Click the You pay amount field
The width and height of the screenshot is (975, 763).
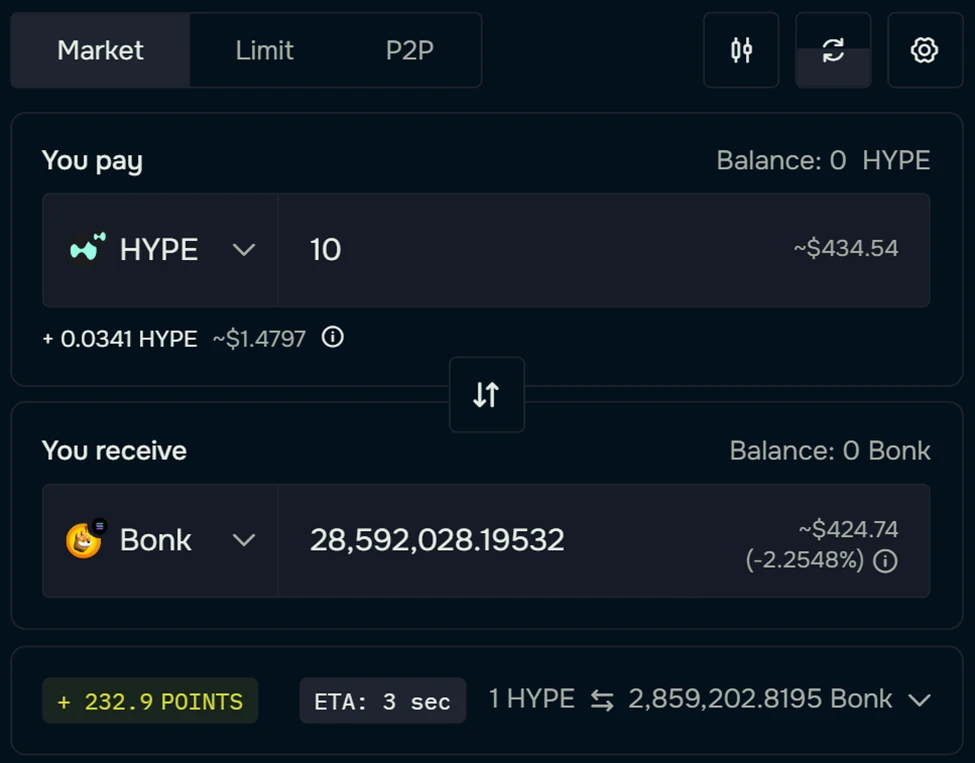pyautogui.click(x=540, y=250)
